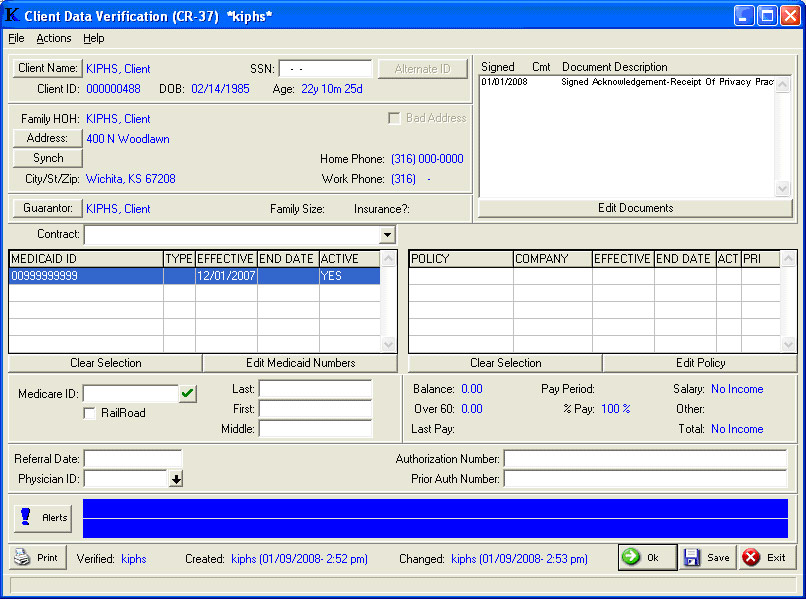Exit using the red X button

(x=765, y=558)
